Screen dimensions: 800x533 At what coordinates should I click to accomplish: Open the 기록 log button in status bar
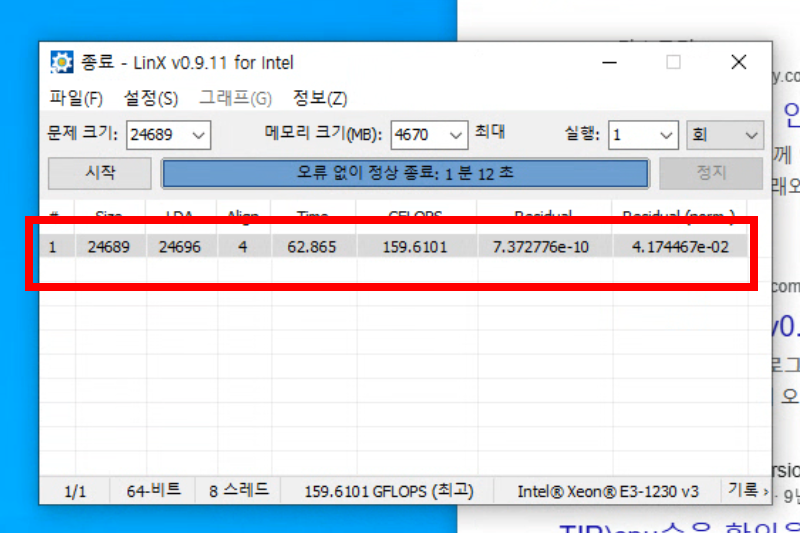(747, 491)
